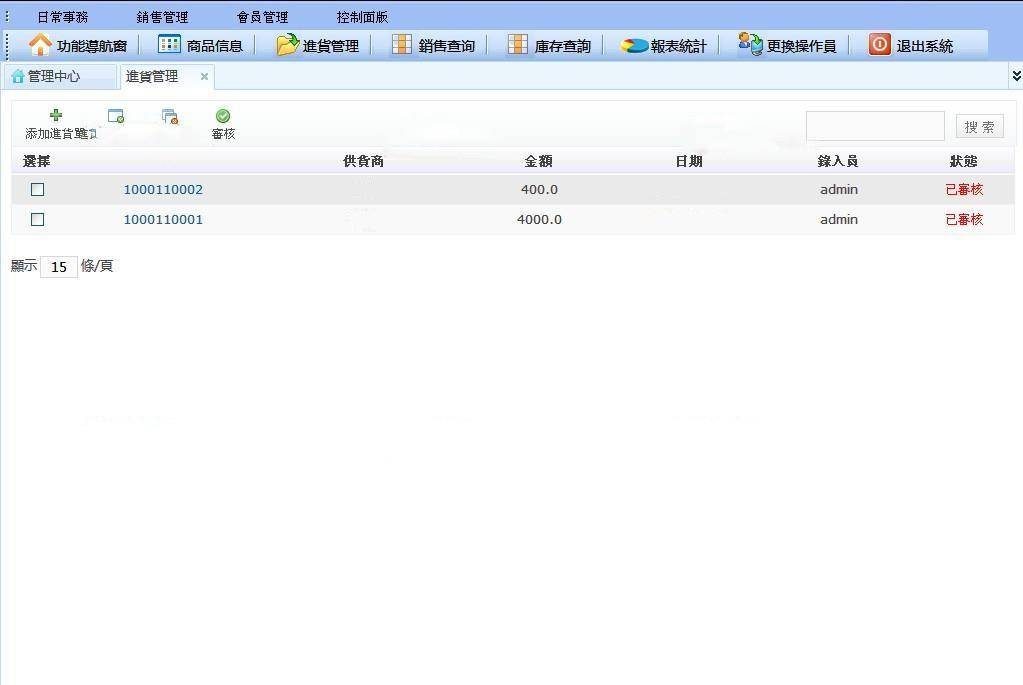Tick checkbox for order 1000110002
The height and width of the screenshot is (685, 1023).
coord(38,189)
